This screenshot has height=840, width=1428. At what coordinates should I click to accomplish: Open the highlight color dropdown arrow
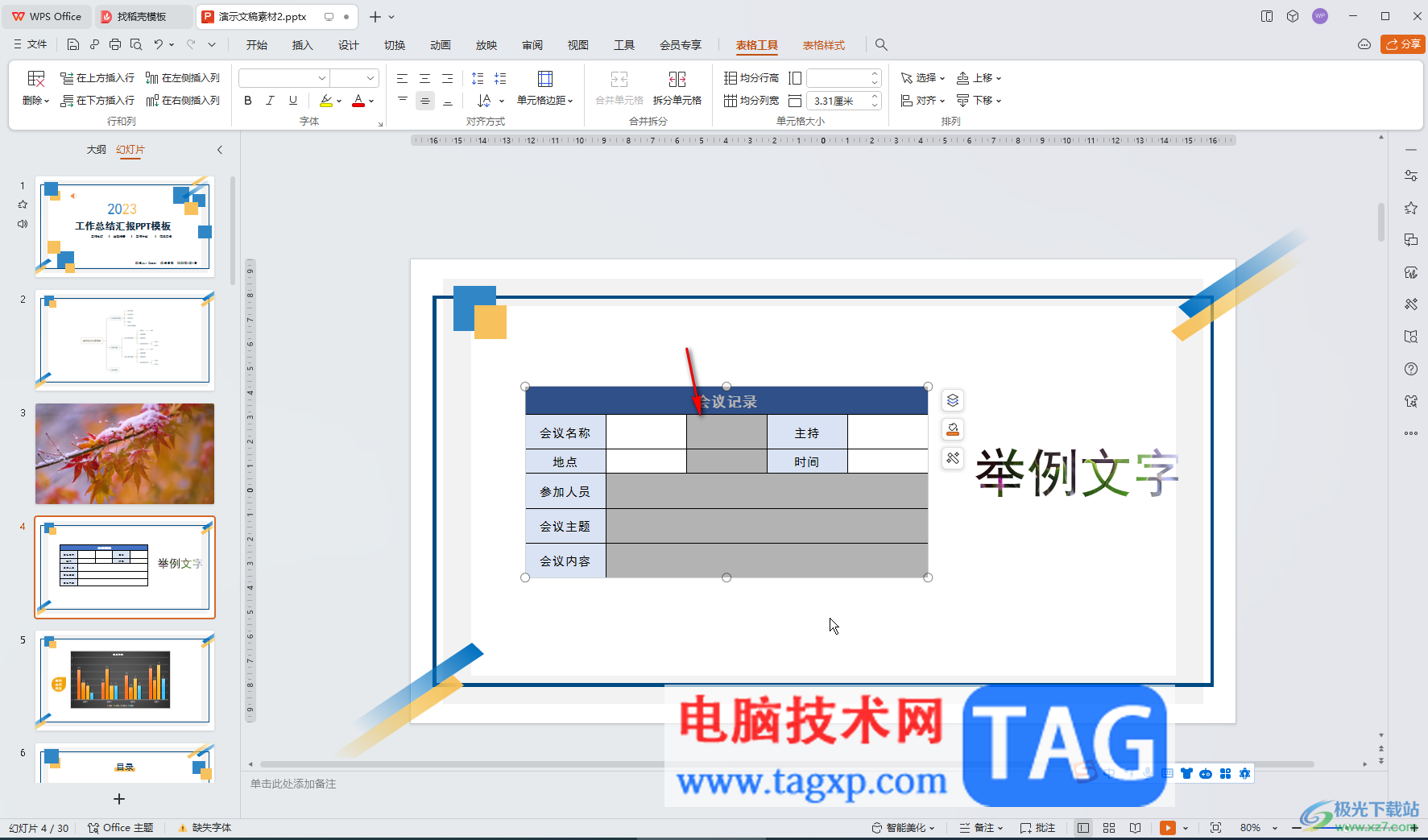pos(339,101)
